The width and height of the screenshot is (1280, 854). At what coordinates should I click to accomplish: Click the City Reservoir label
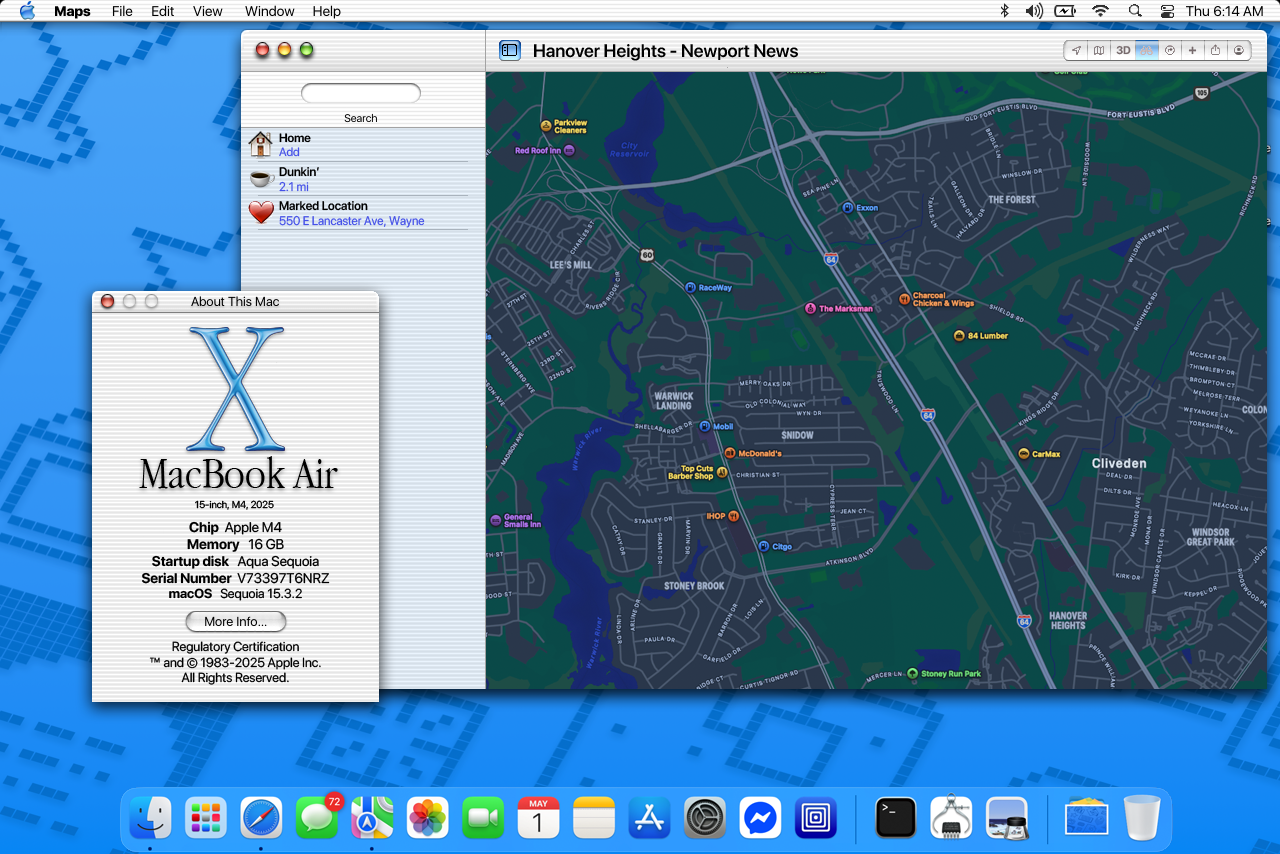click(629, 150)
